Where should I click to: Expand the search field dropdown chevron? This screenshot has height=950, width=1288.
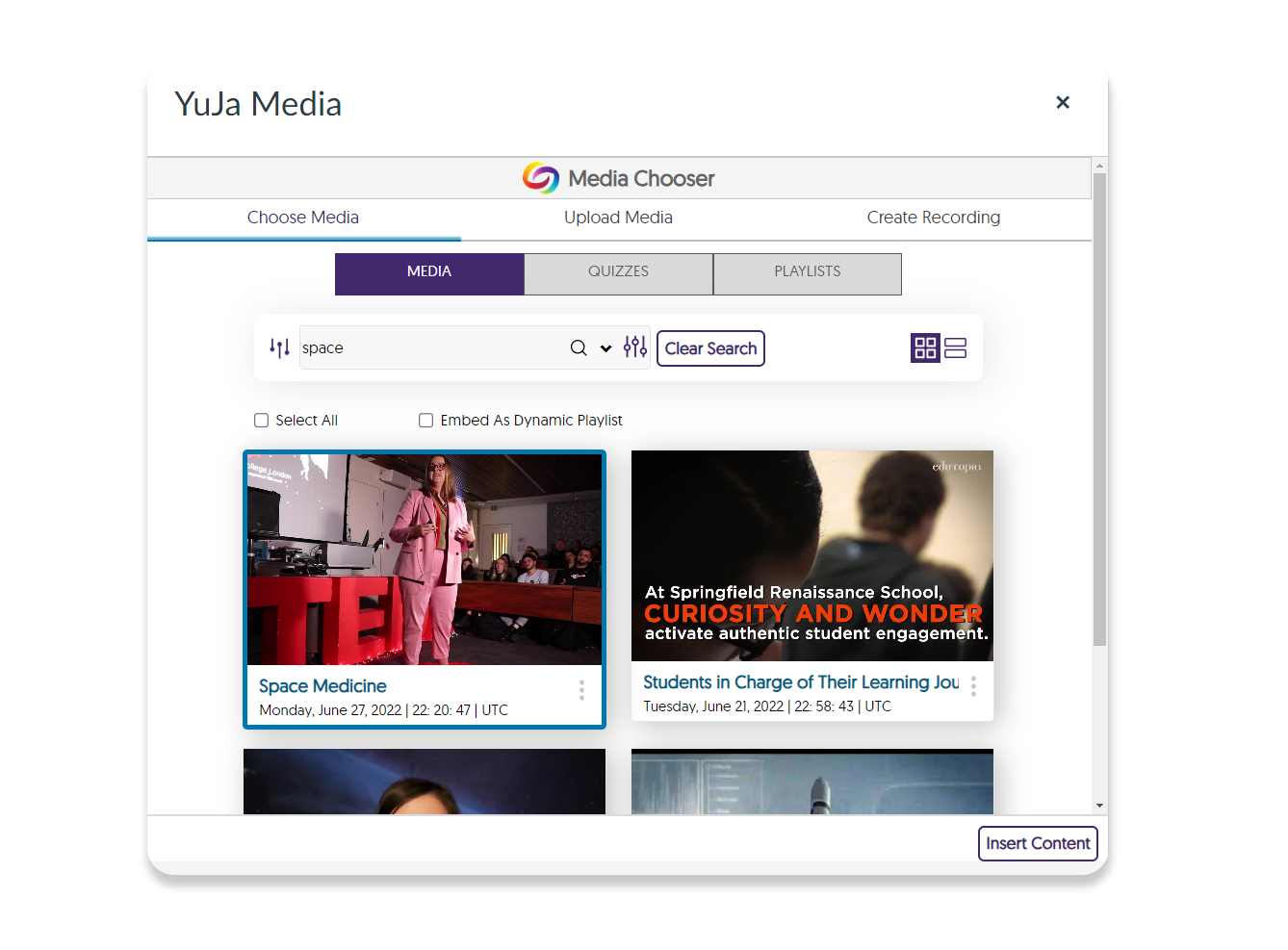coord(605,347)
